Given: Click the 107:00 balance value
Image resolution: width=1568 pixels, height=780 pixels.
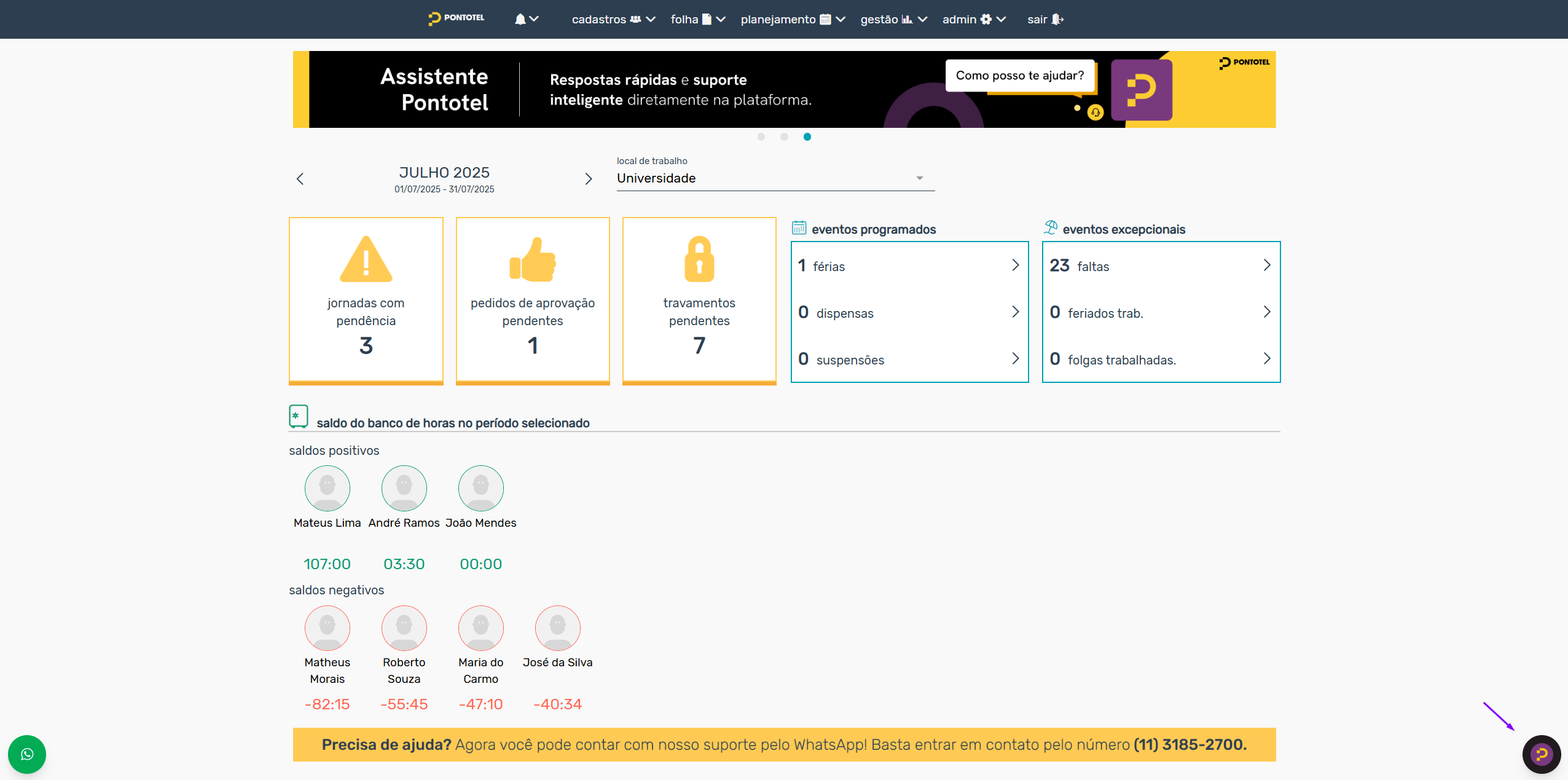Looking at the screenshot, I should tap(327, 564).
